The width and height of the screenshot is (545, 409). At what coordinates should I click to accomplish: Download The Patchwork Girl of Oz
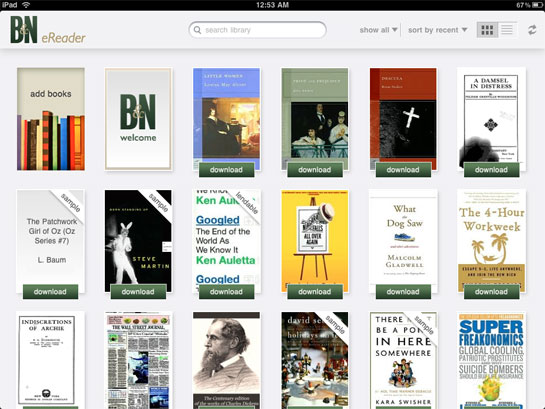point(50,292)
